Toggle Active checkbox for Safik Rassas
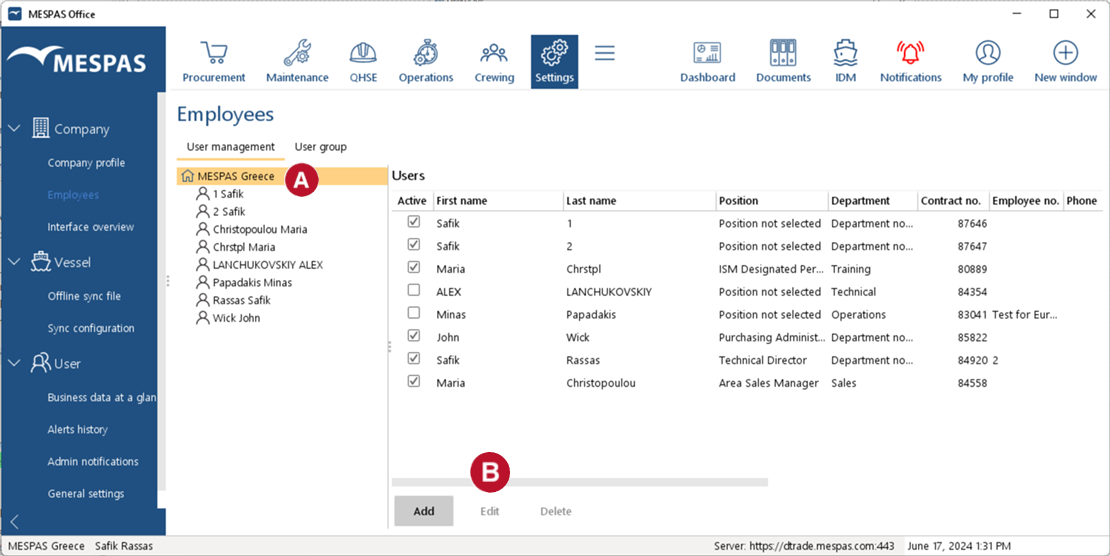Screen dimensions: 1110x556 click(x=414, y=358)
